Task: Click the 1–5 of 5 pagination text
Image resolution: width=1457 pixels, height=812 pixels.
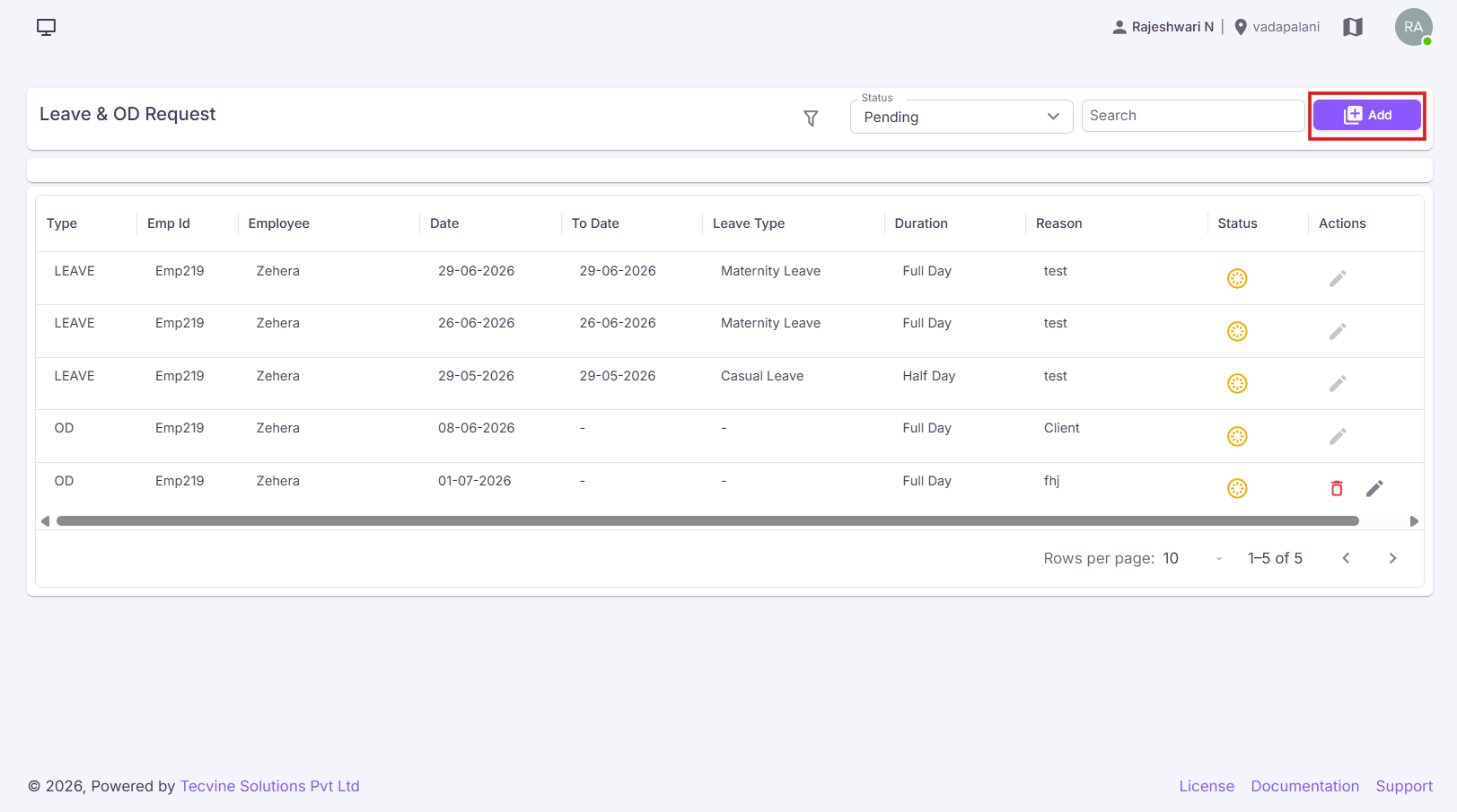Action: (x=1275, y=558)
